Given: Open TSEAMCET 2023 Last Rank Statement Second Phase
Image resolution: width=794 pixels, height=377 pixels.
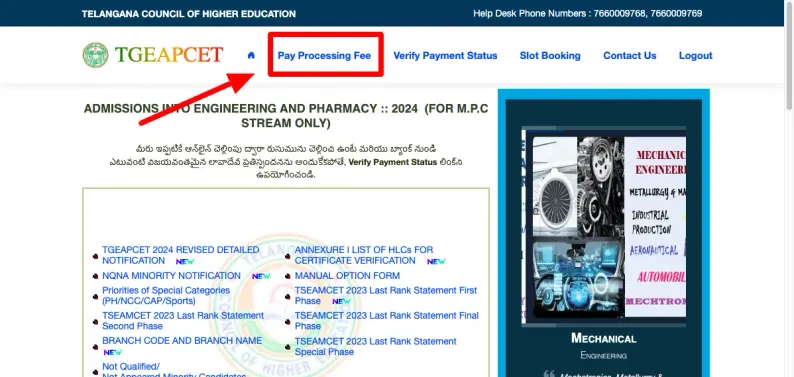Looking at the screenshot, I should (x=183, y=320).
